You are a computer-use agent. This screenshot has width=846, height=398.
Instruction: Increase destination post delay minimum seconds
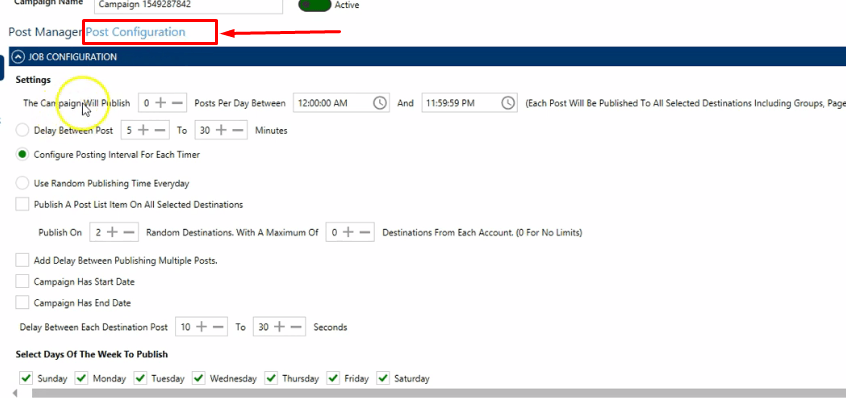(201, 327)
